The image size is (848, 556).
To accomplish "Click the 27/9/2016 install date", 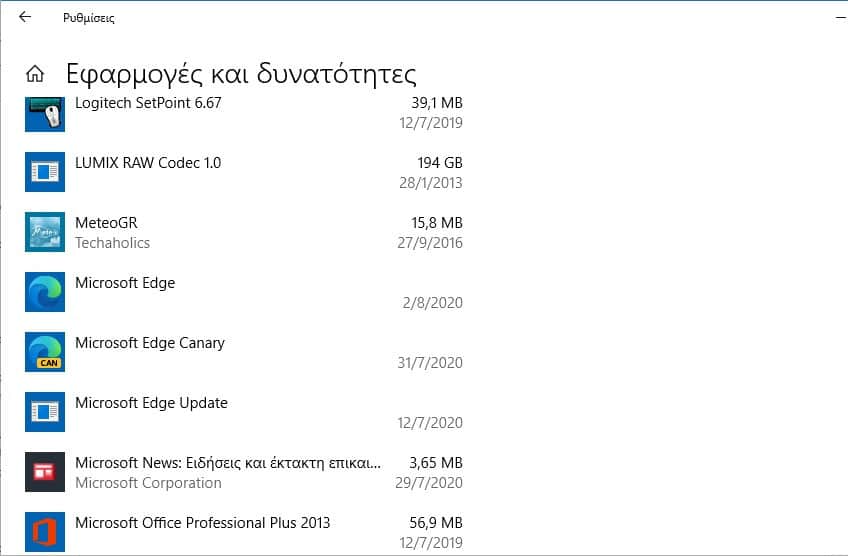I will [x=430, y=243].
